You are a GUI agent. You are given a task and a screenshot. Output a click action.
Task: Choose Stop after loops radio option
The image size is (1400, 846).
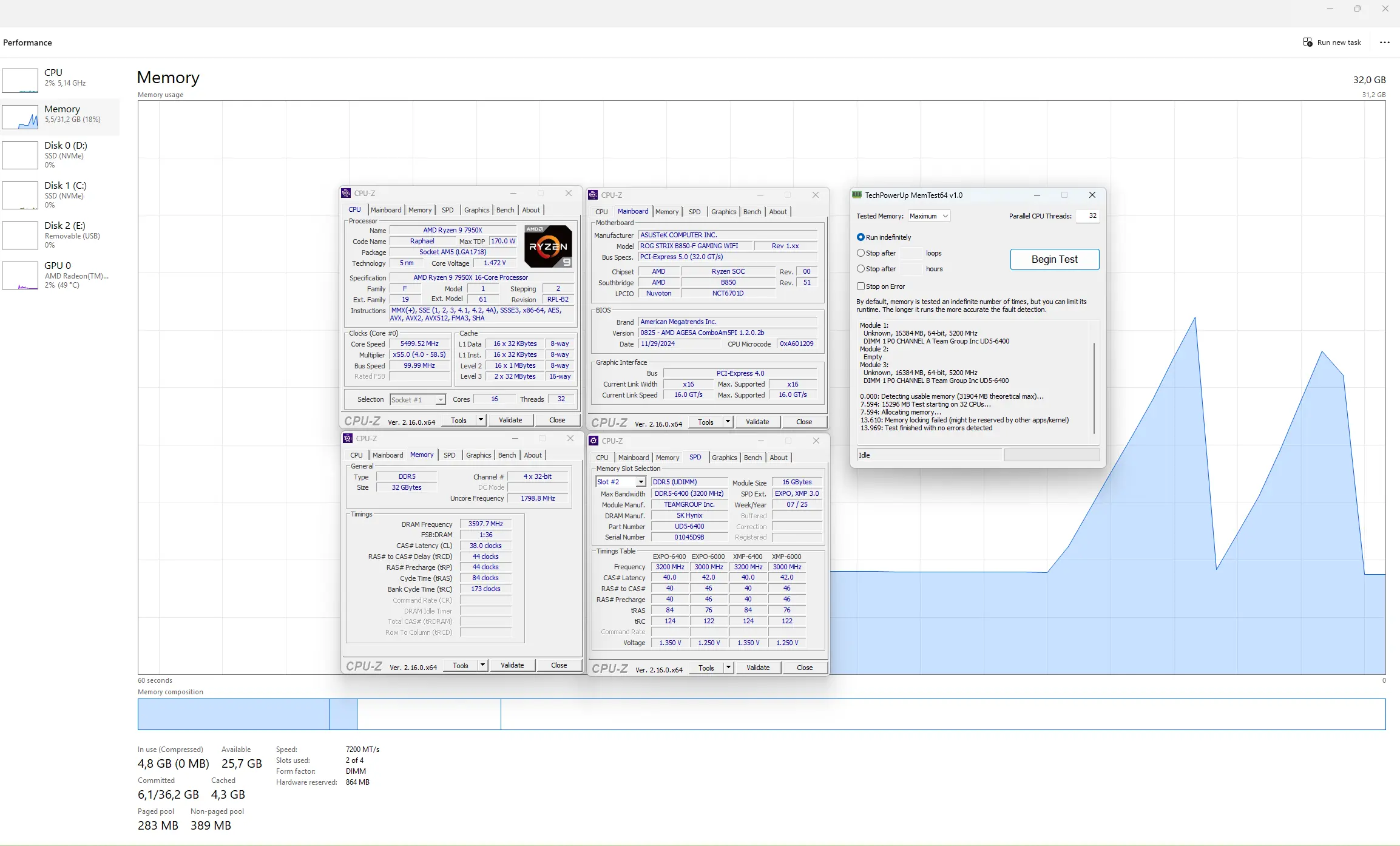861,253
